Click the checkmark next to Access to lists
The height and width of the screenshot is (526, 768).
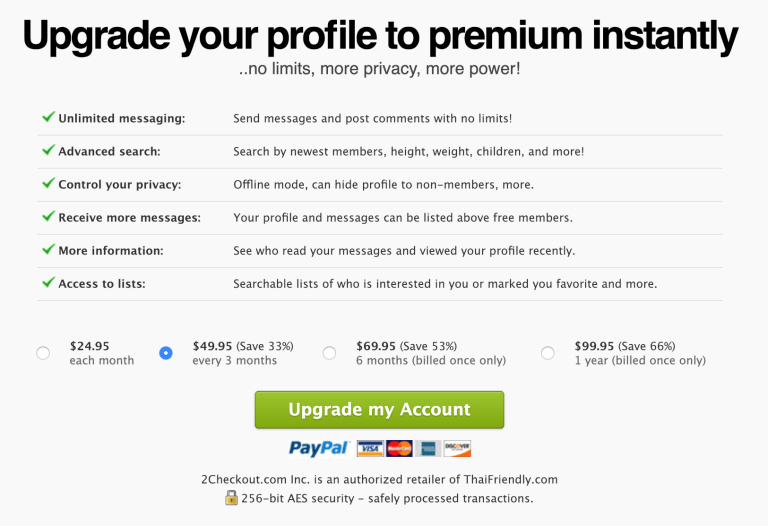tap(48, 283)
